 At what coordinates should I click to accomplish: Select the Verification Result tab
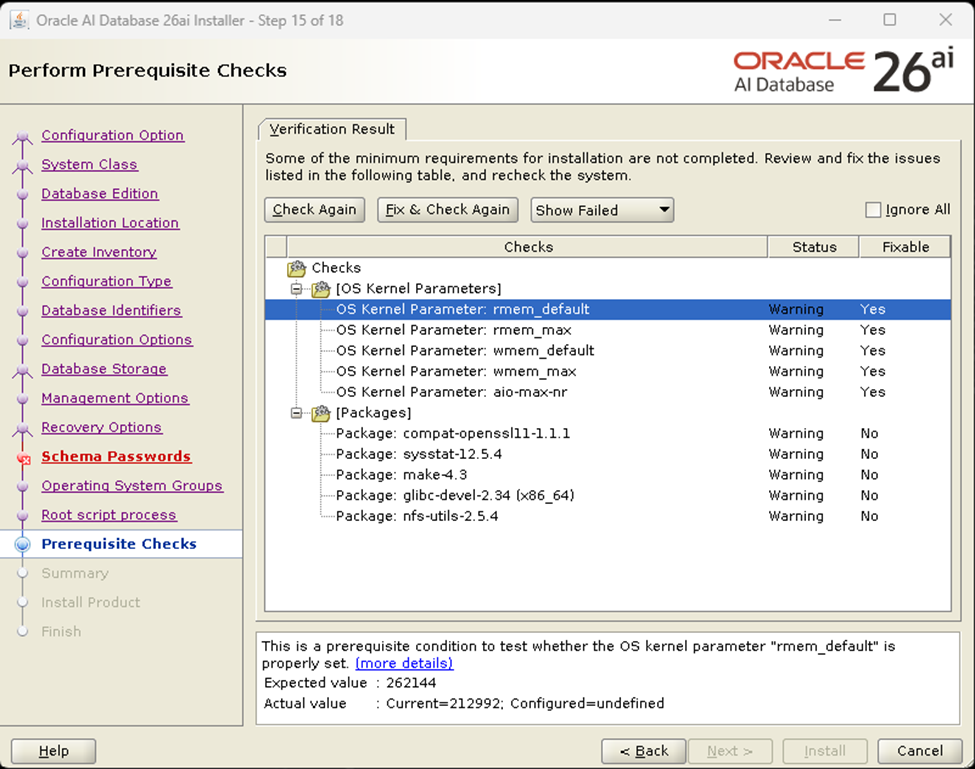coord(332,129)
